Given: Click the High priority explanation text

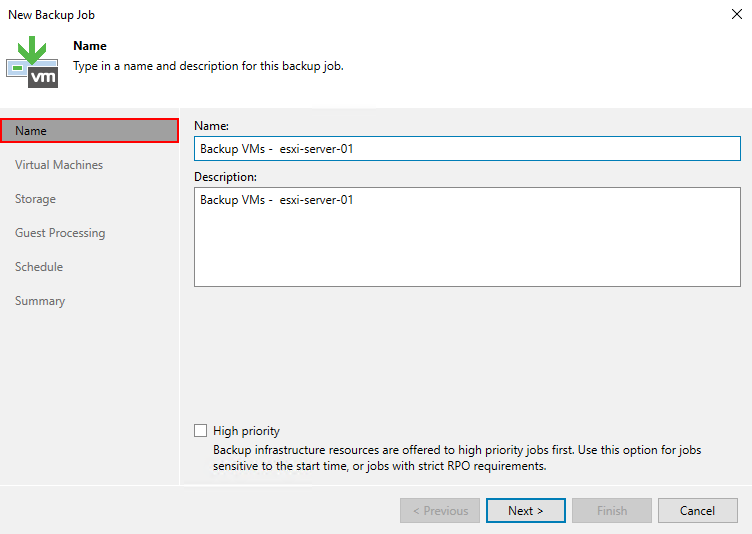Looking at the screenshot, I should tap(457, 458).
